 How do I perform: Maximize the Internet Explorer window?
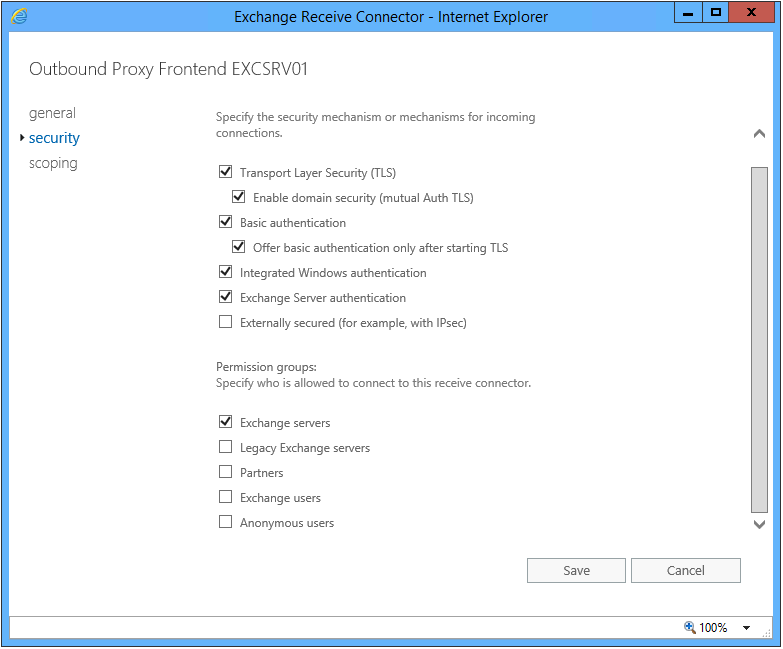(716, 12)
